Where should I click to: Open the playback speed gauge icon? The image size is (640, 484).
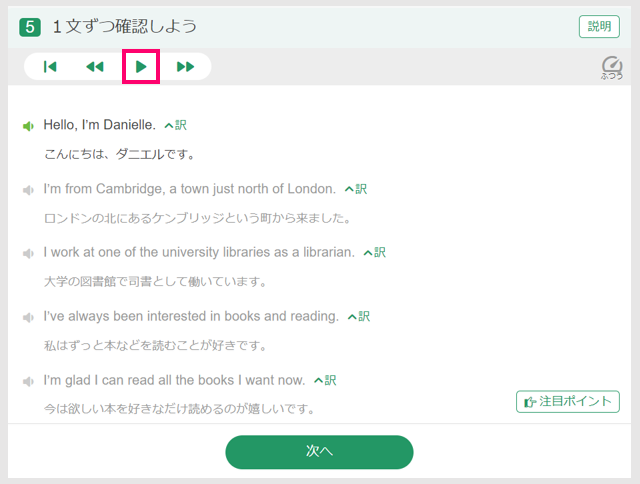coord(611,67)
